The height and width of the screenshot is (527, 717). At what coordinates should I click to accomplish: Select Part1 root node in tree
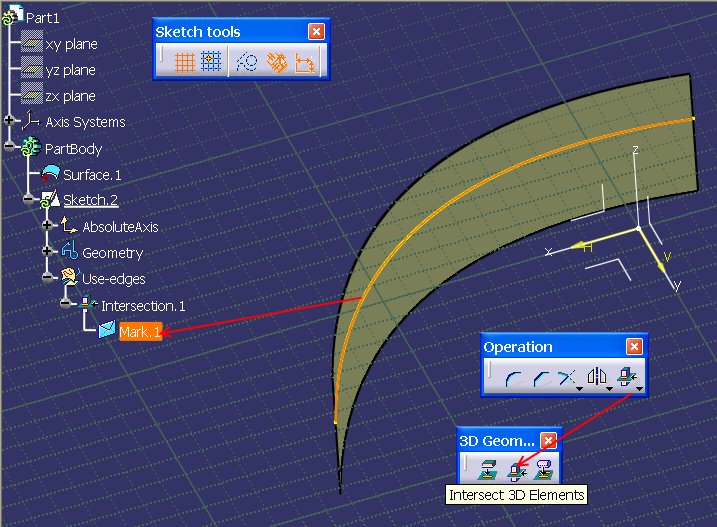[43, 18]
